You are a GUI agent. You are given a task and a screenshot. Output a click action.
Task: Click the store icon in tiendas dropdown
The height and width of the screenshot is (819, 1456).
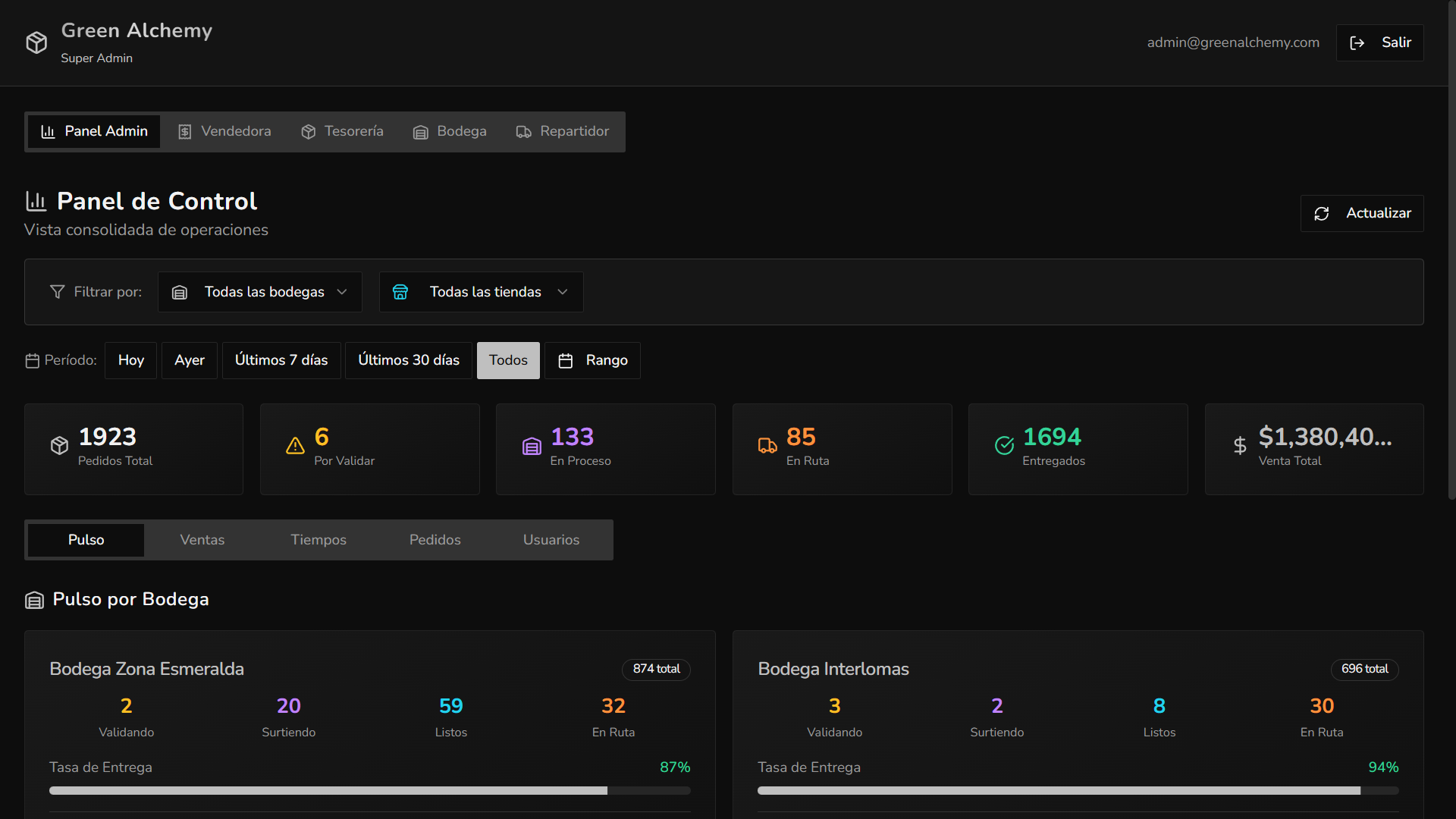point(400,292)
